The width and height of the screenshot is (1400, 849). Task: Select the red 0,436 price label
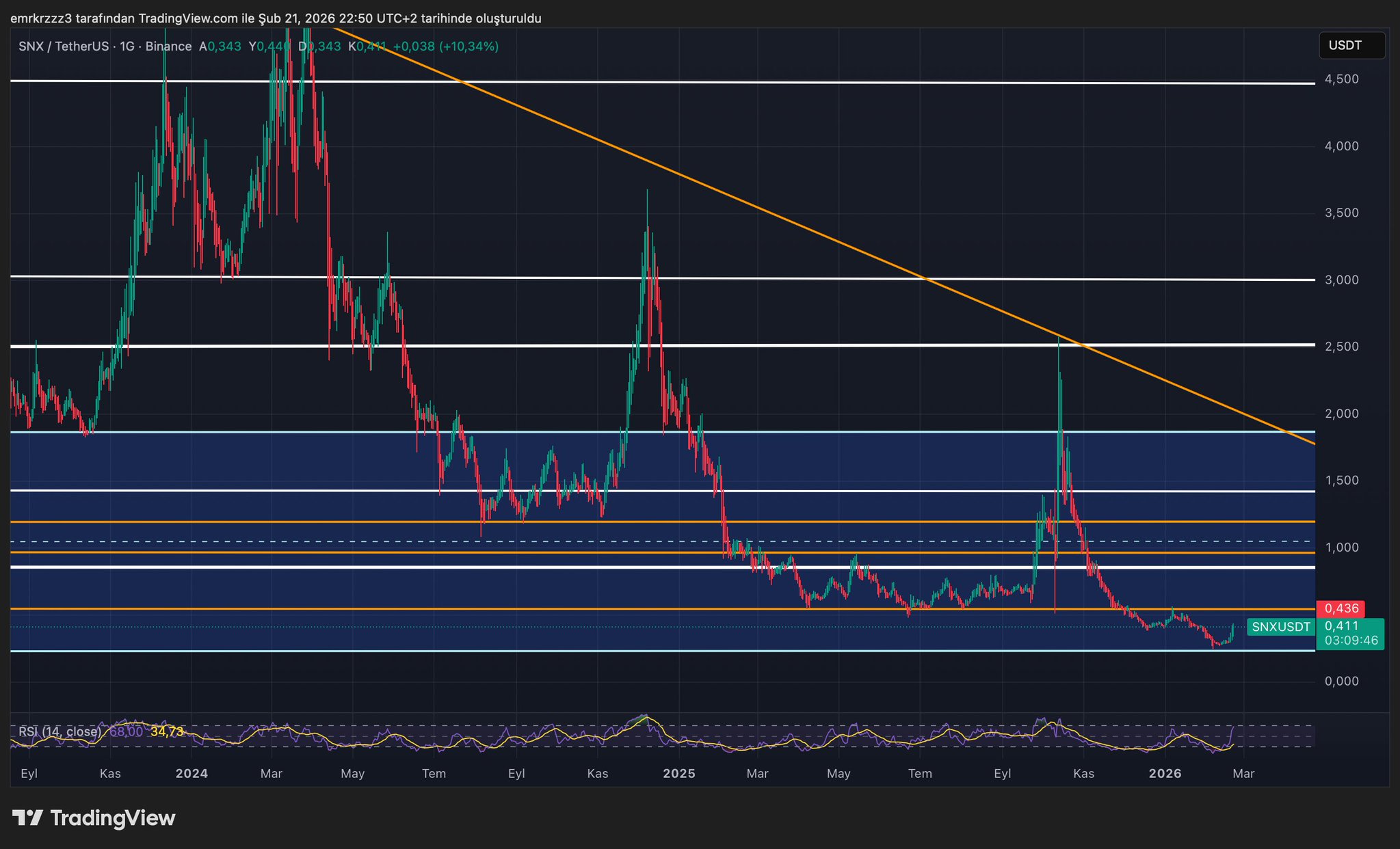point(1340,608)
